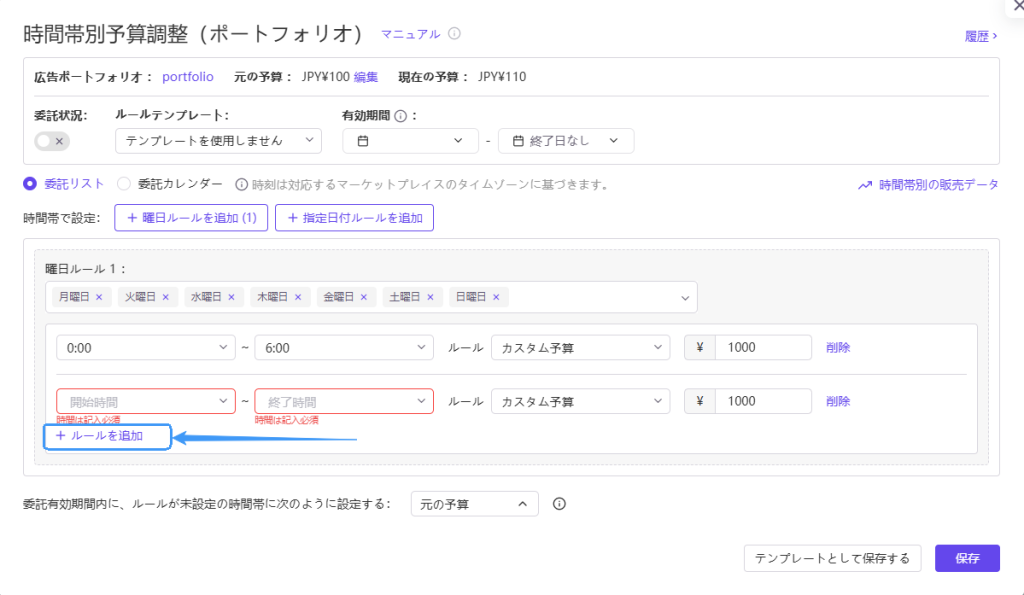Image resolution: width=1024 pixels, height=595 pixels.
Task: Open the ルールテンプレート dropdown
Action: (x=218, y=140)
